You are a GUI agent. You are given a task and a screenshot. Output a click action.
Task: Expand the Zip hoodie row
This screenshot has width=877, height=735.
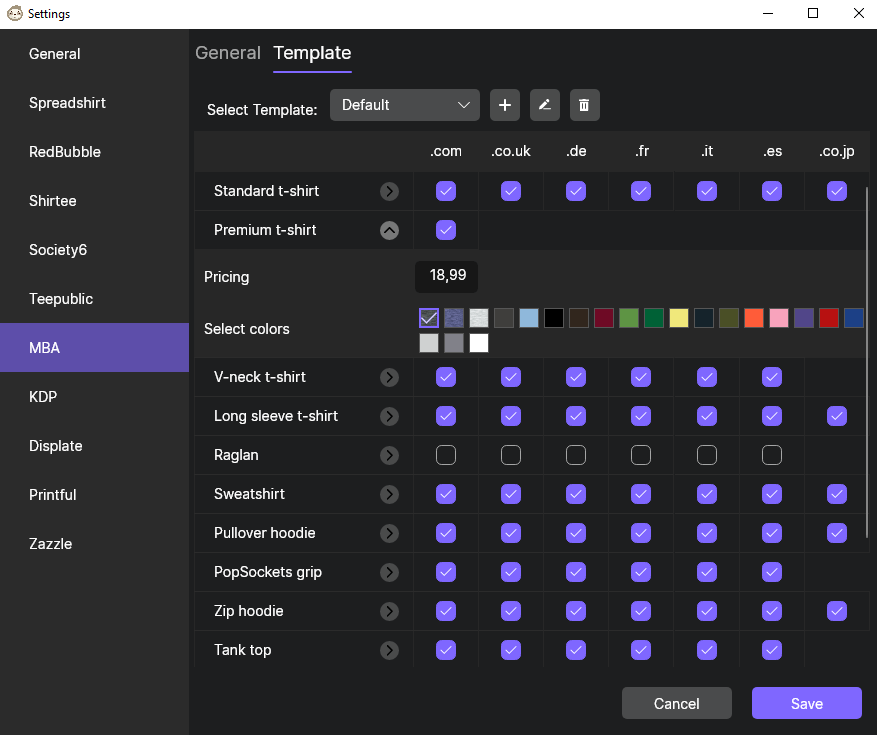[389, 611]
